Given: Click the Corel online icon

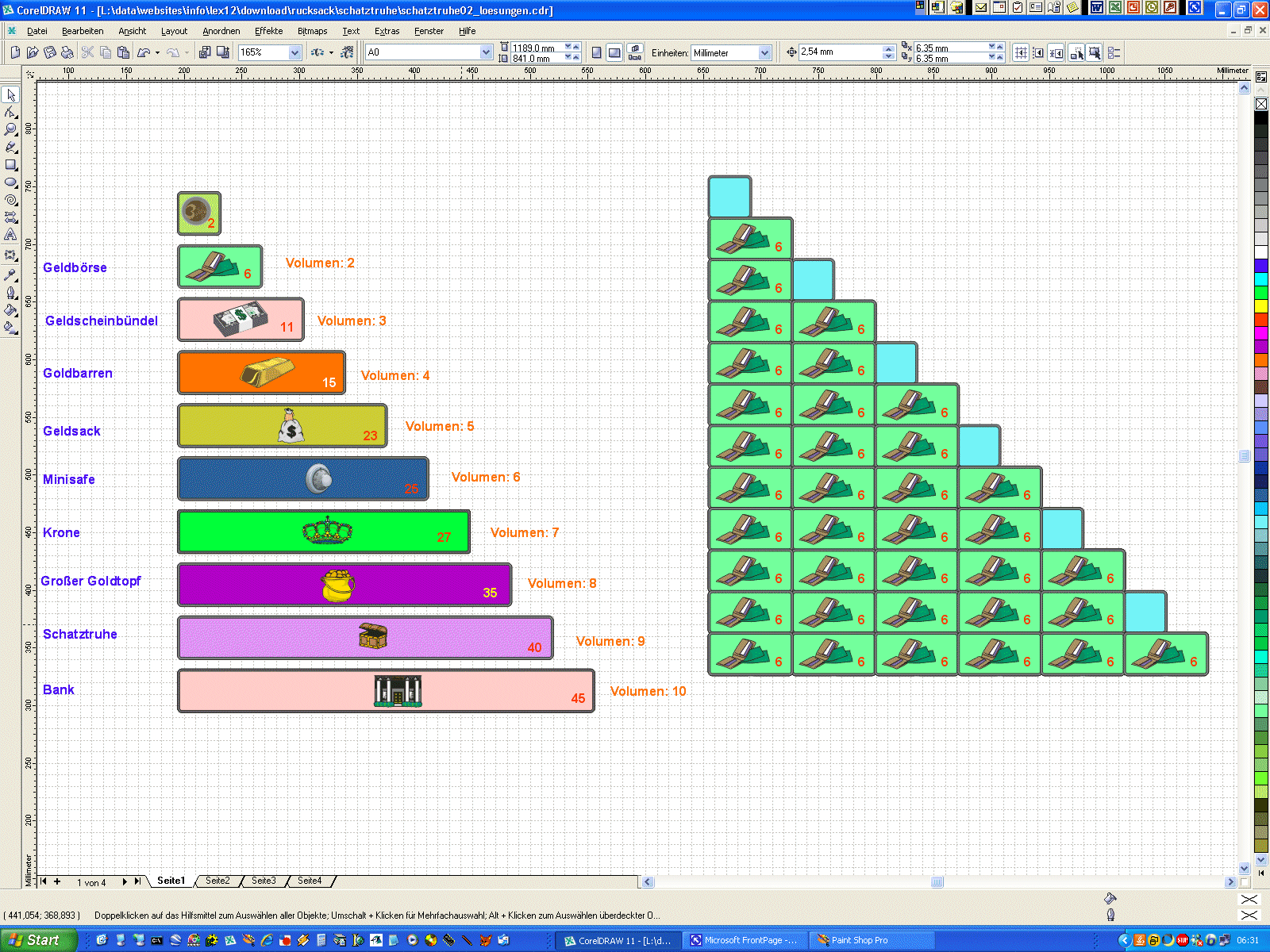Looking at the screenshot, I should pos(347,52).
